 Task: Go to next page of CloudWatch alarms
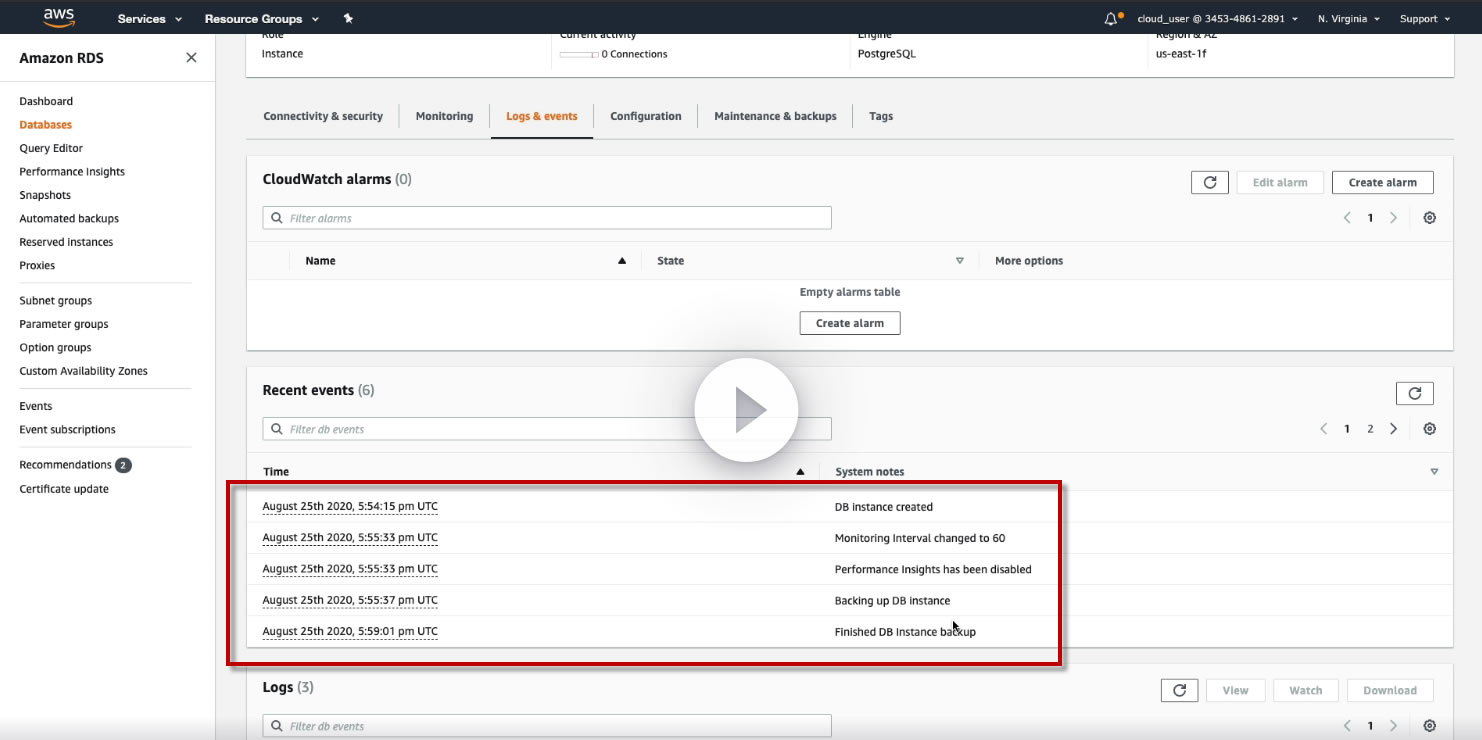[1393, 218]
